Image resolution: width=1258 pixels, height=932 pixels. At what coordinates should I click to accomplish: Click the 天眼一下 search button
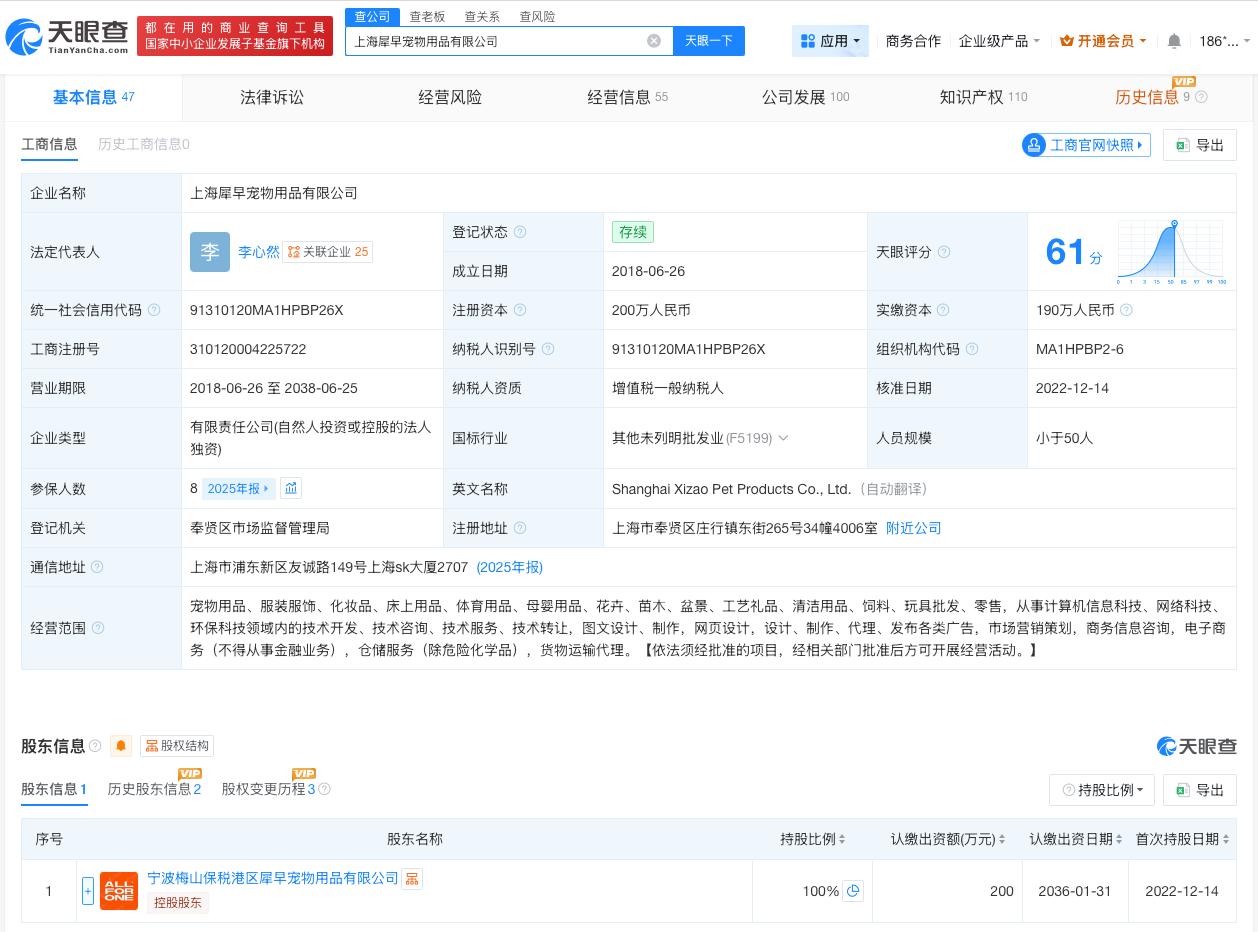(709, 41)
